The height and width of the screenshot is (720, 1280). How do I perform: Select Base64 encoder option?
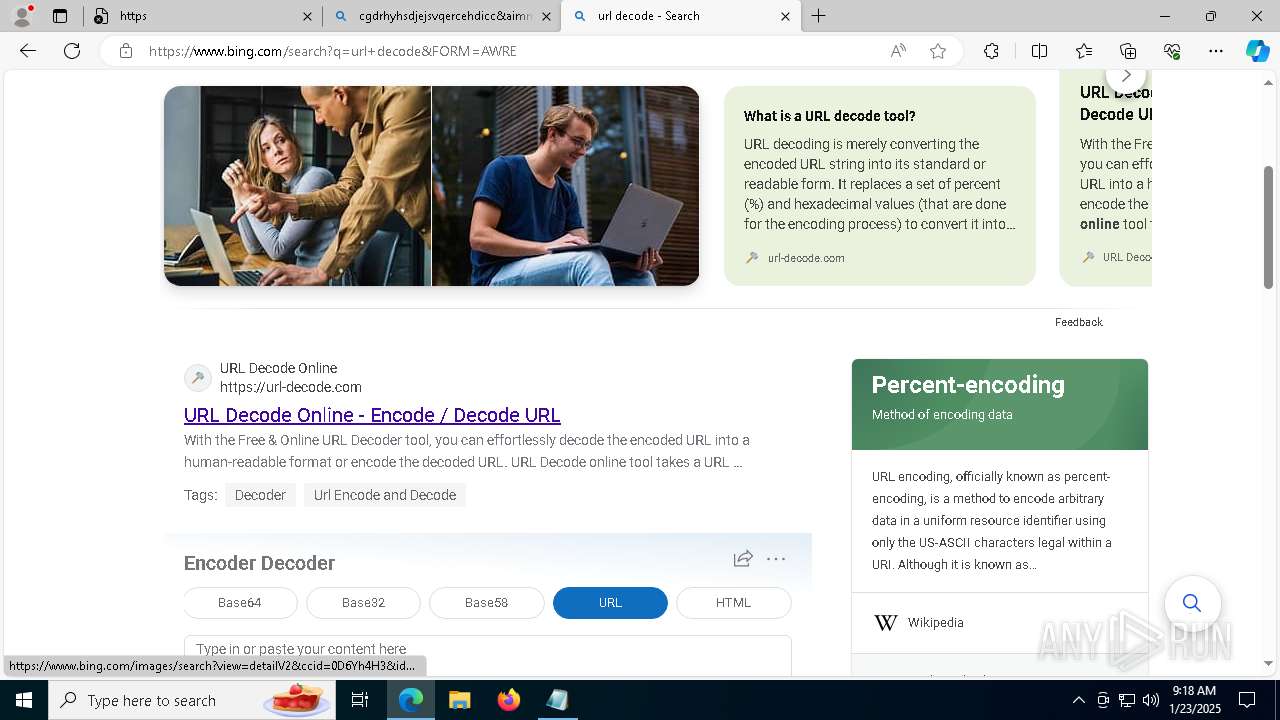click(240, 603)
